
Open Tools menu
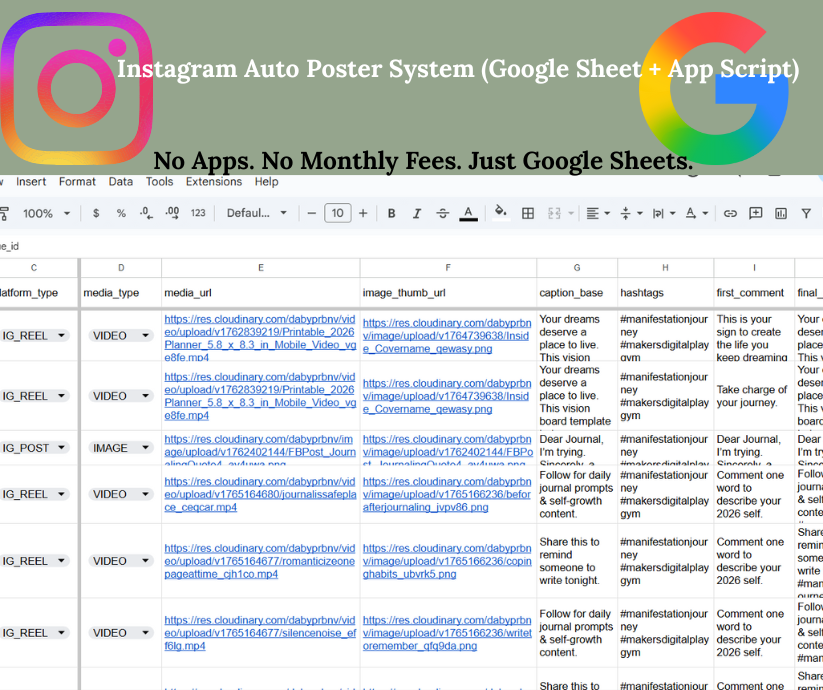click(160, 182)
